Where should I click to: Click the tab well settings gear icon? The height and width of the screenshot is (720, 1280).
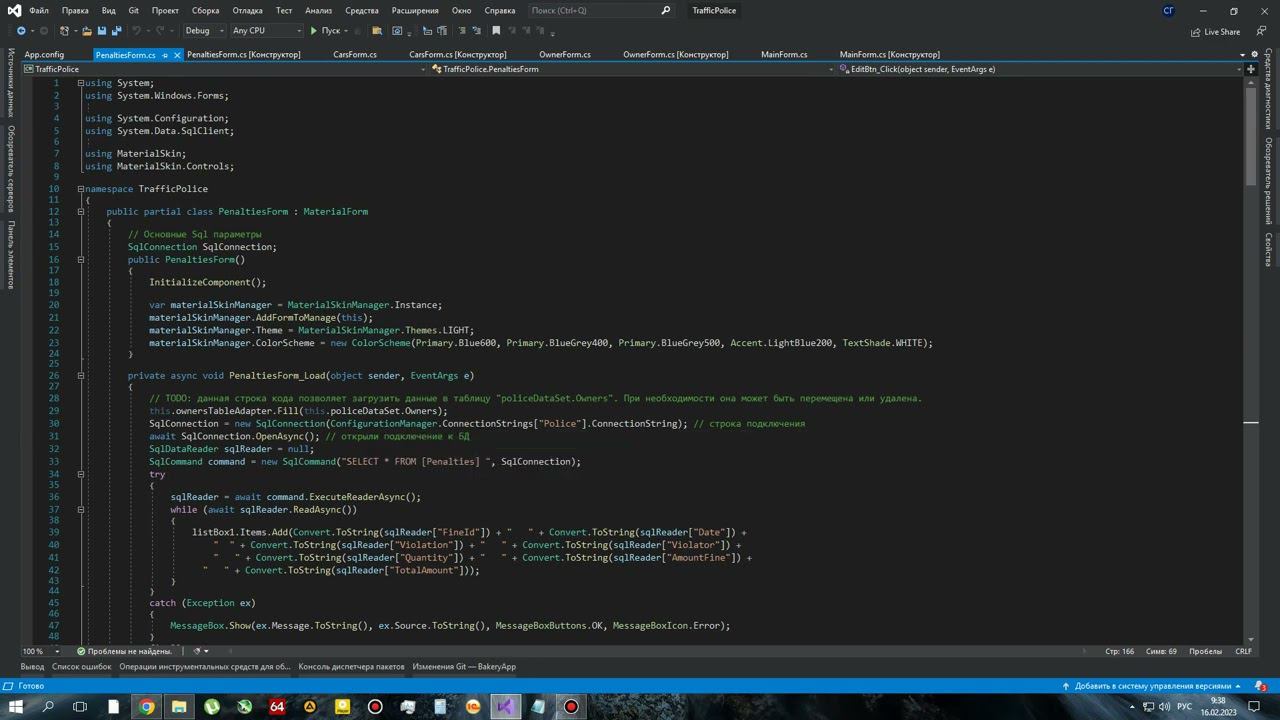1256,54
